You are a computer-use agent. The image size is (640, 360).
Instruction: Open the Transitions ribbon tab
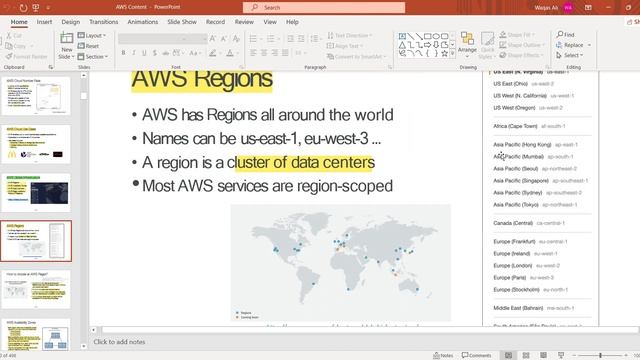tap(104, 22)
